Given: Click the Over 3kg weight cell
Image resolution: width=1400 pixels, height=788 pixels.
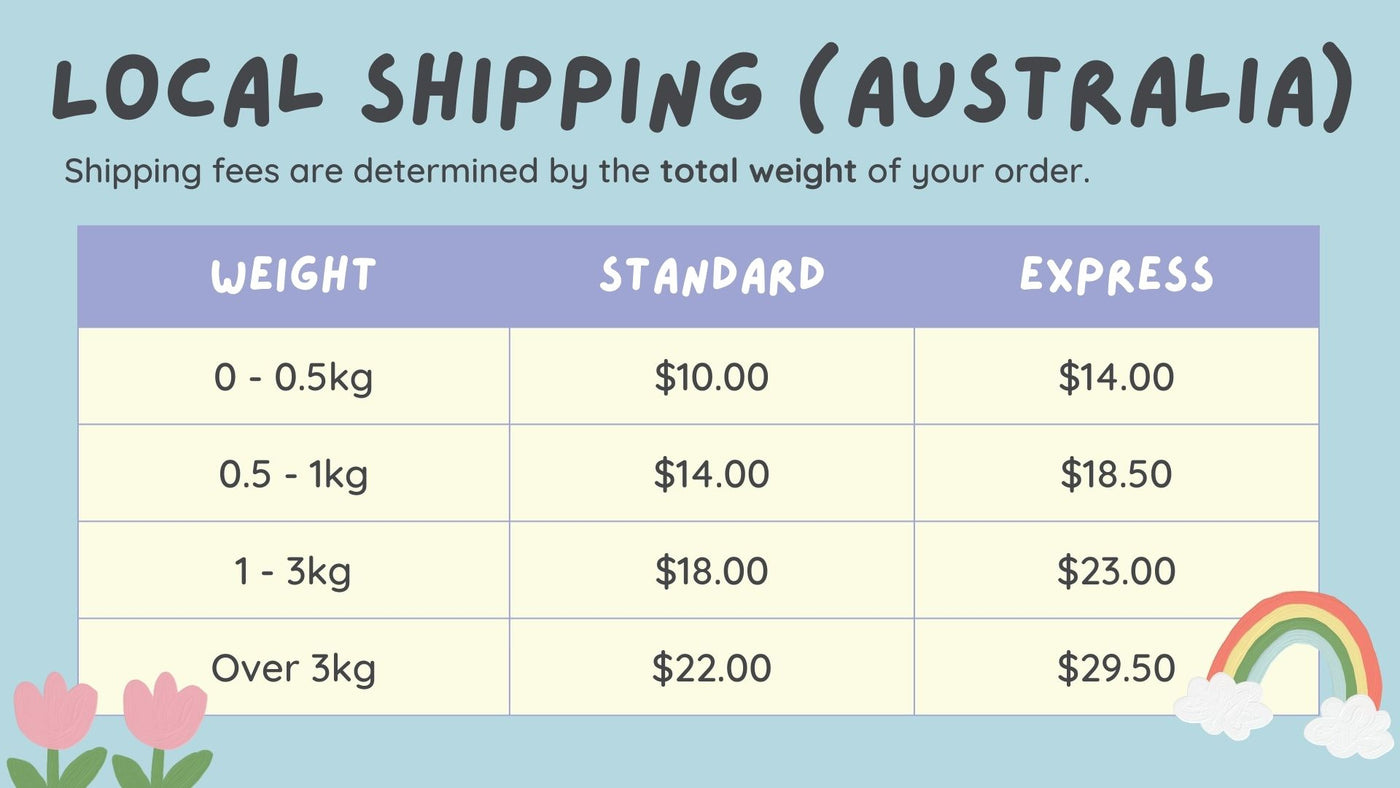Looking at the screenshot, I should coord(294,667).
